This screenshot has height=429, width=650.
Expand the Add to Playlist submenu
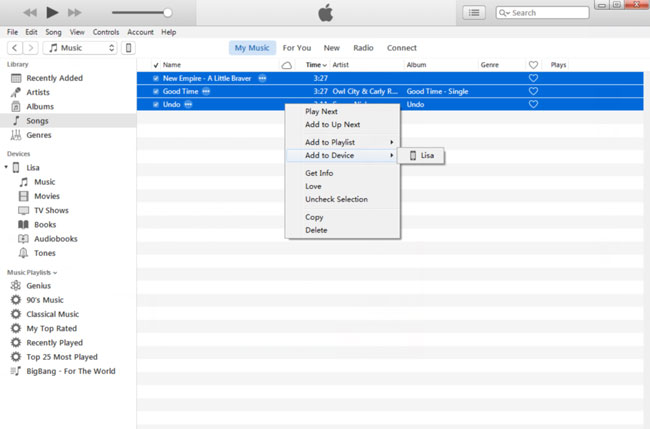(342, 142)
